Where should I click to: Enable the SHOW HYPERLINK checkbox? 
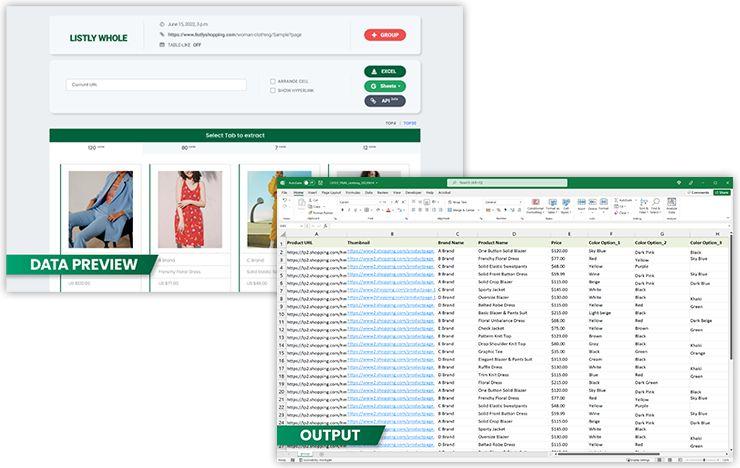[x=273, y=90]
